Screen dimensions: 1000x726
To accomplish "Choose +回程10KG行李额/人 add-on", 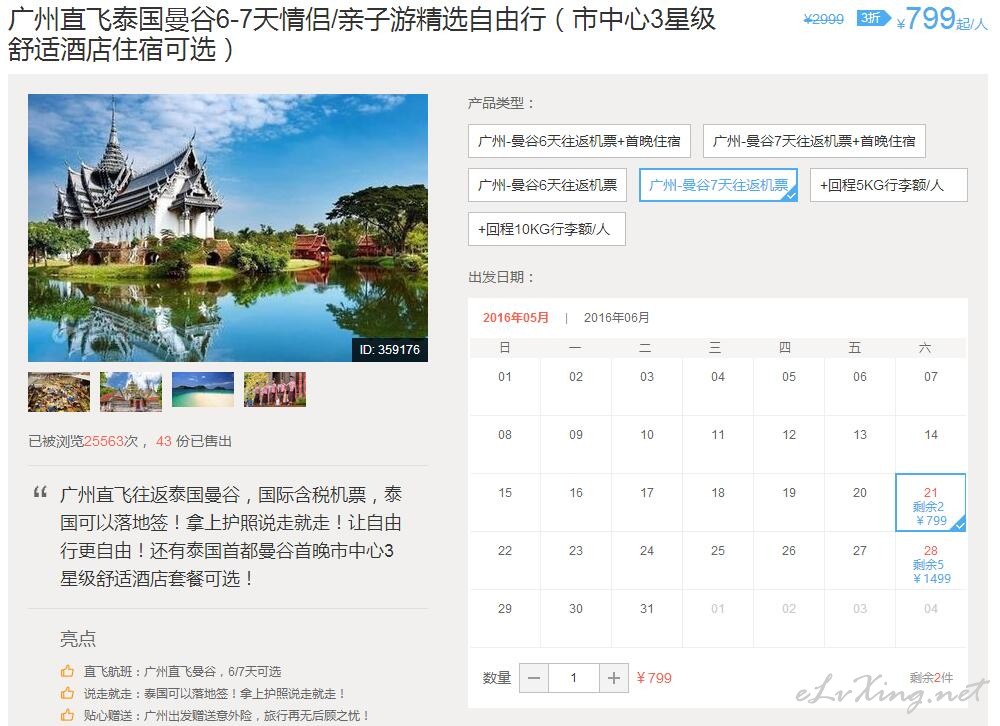I will [547, 229].
